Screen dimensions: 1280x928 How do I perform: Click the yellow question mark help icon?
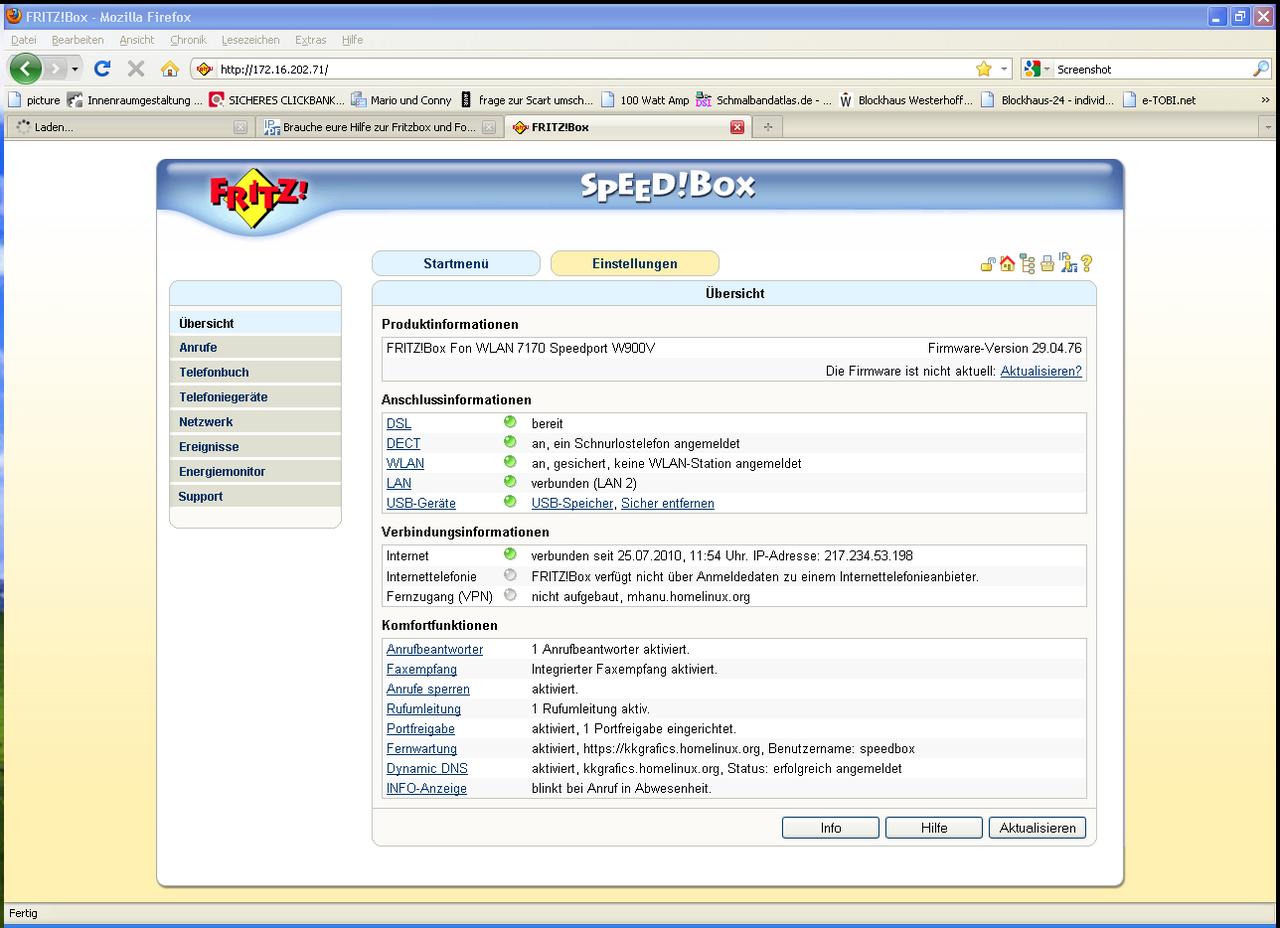pyautogui.click(x=1086, y=264)
